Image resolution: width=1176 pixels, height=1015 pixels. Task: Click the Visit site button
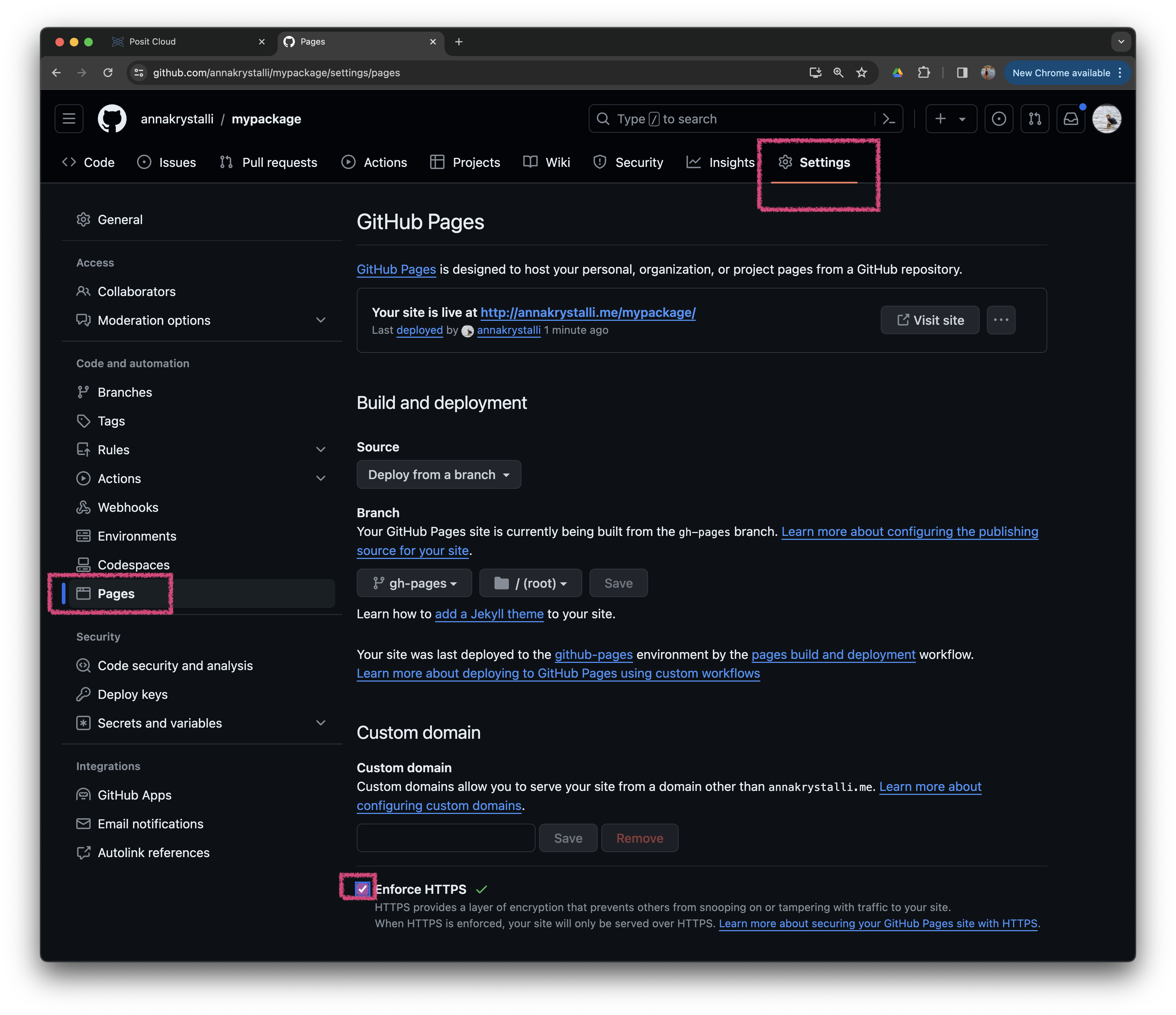click(x=930, y=320)
